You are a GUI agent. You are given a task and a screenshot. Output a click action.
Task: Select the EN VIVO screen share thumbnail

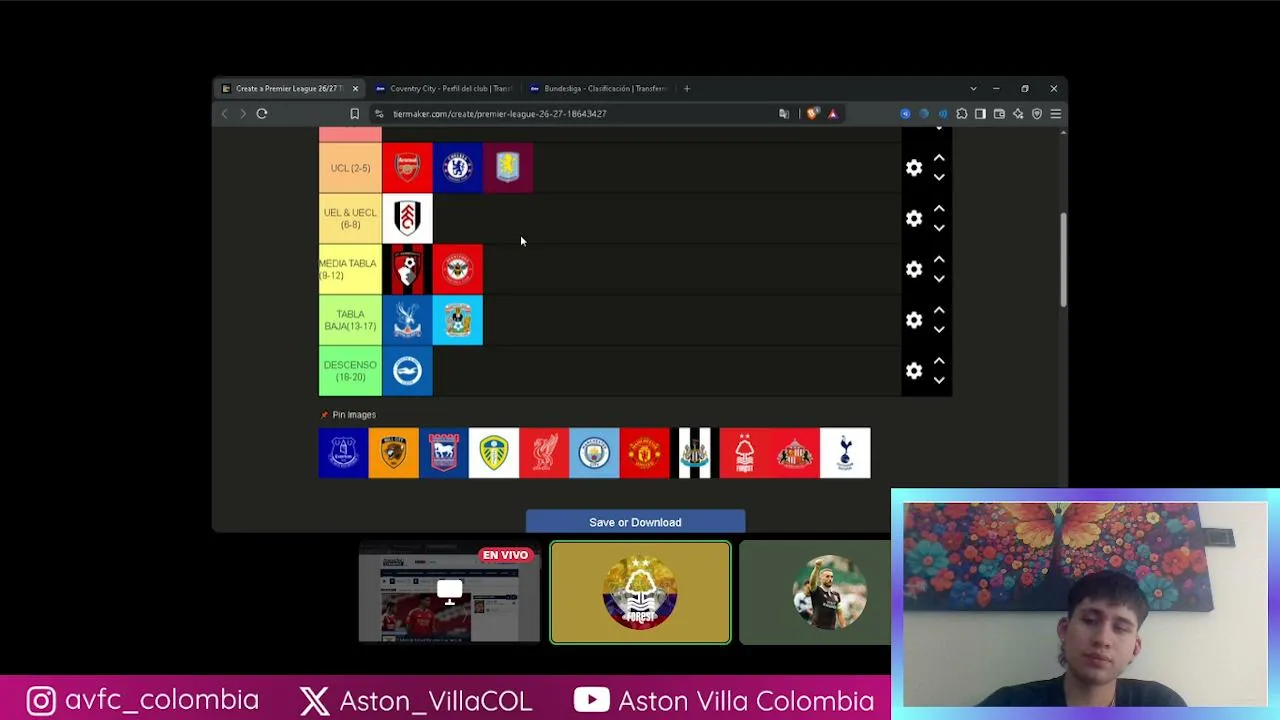click(450, 593)
